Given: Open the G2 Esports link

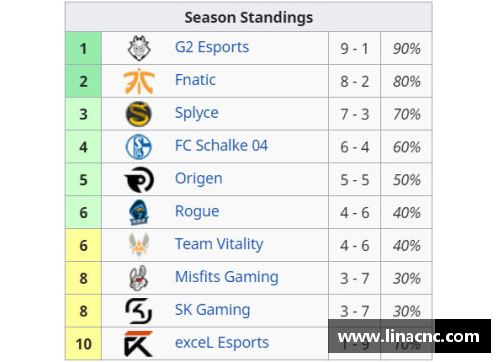Looking at the screenshot, I should [212, 48].
